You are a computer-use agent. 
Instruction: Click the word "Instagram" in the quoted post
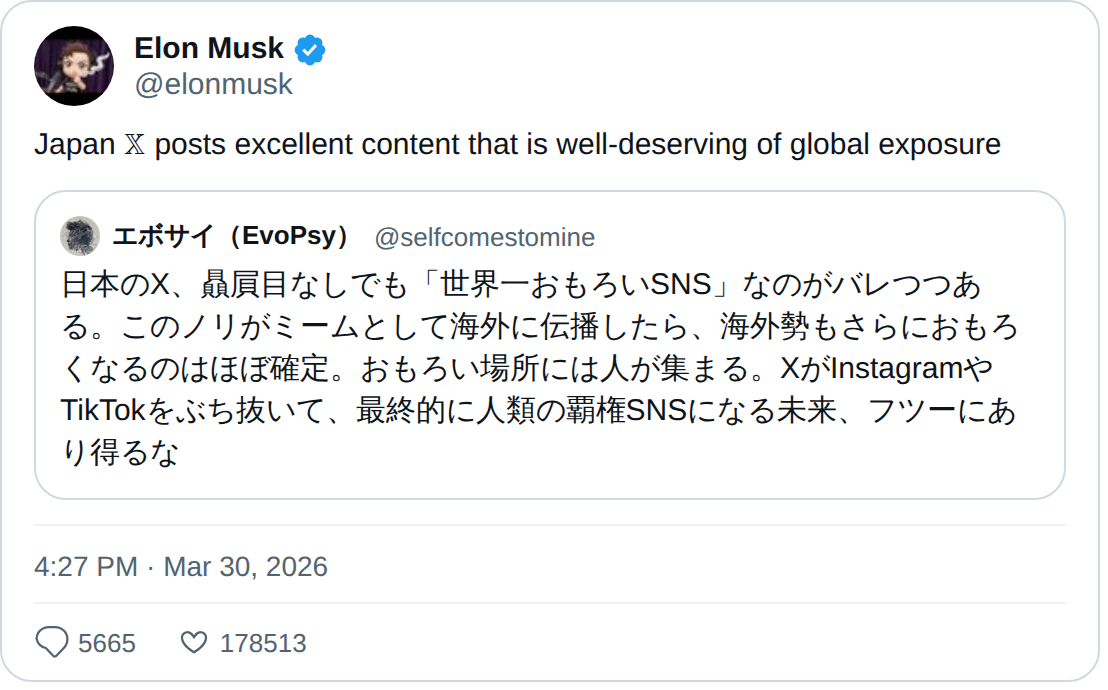[x=895, y=369]
